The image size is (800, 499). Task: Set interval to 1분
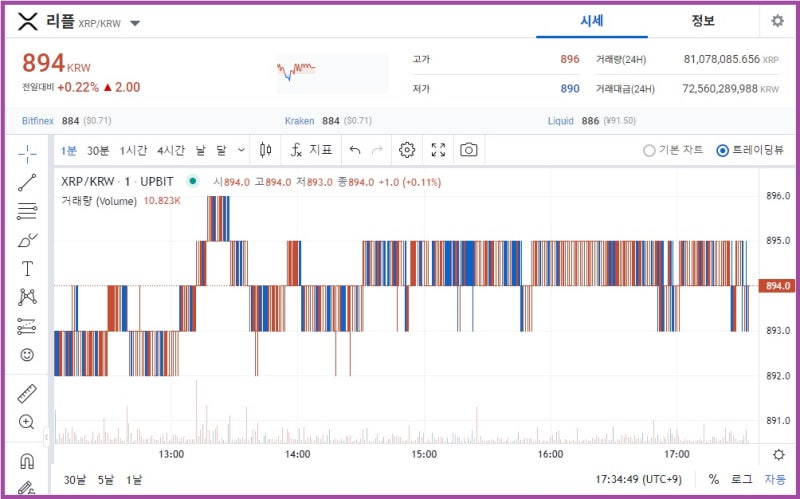click(x=68, y=151)
